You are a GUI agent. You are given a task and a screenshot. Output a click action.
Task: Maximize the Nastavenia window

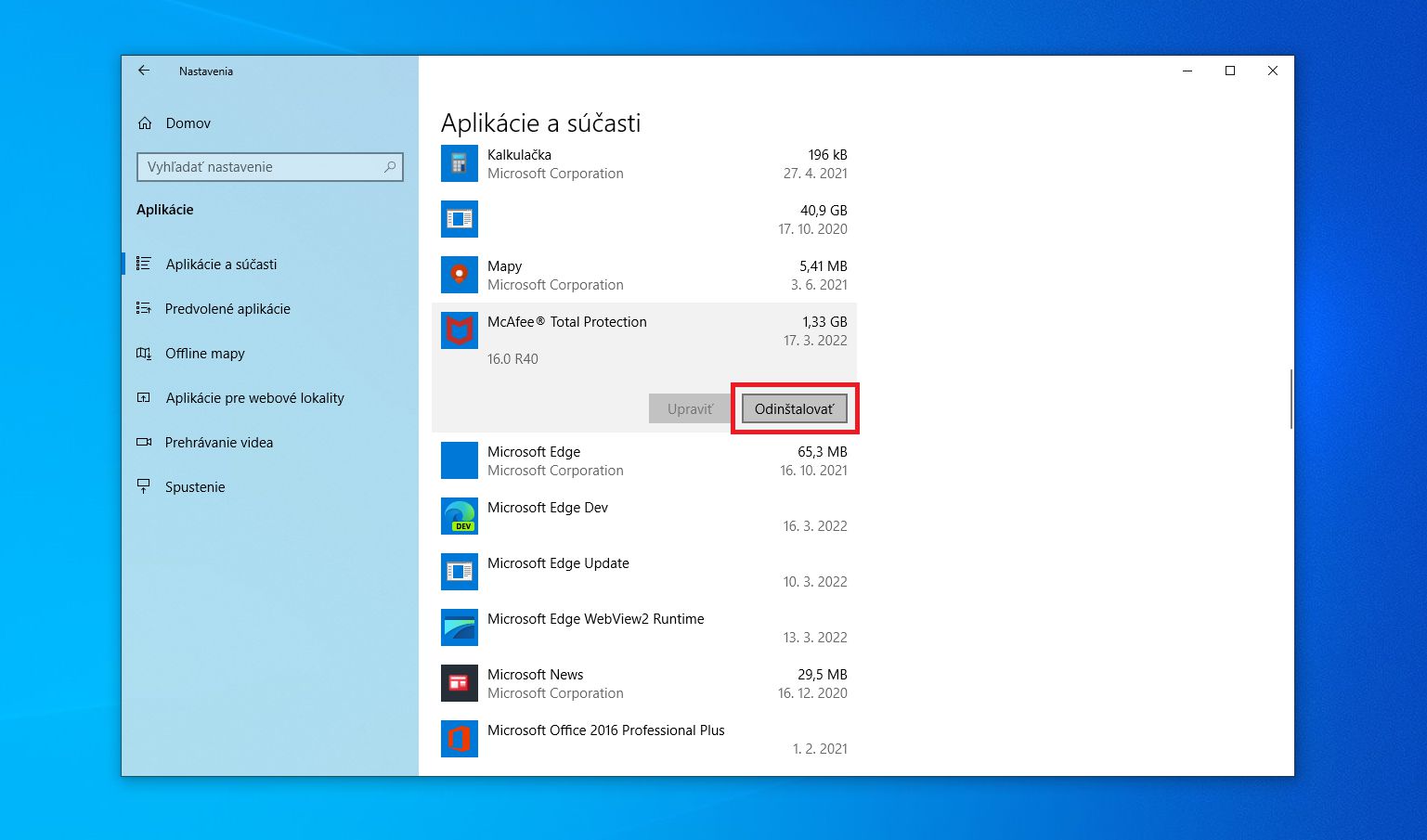click(x=1230, y=71)
